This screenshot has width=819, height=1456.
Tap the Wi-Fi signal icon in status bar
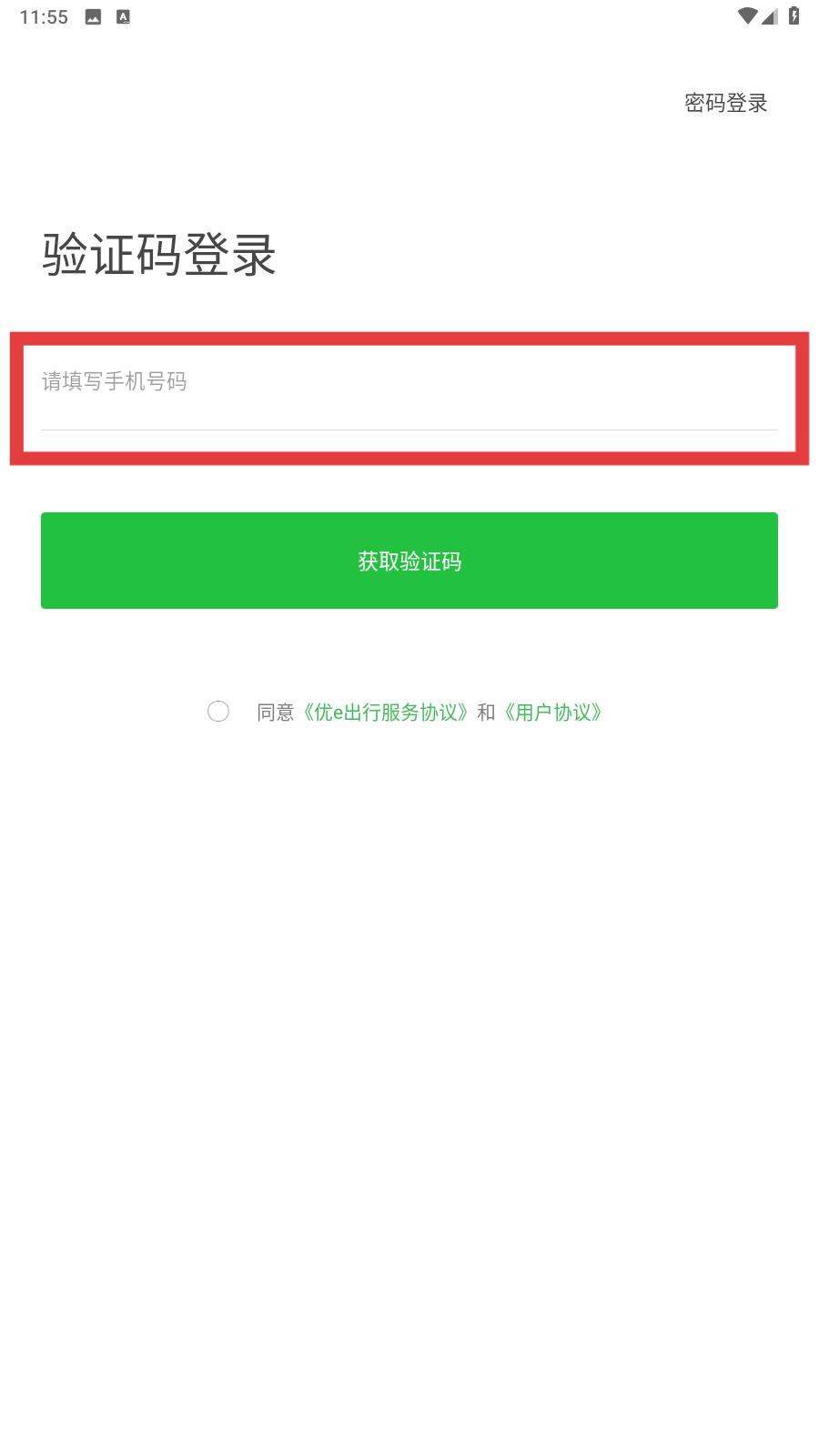pyautogui.click(x=747, y=16)
